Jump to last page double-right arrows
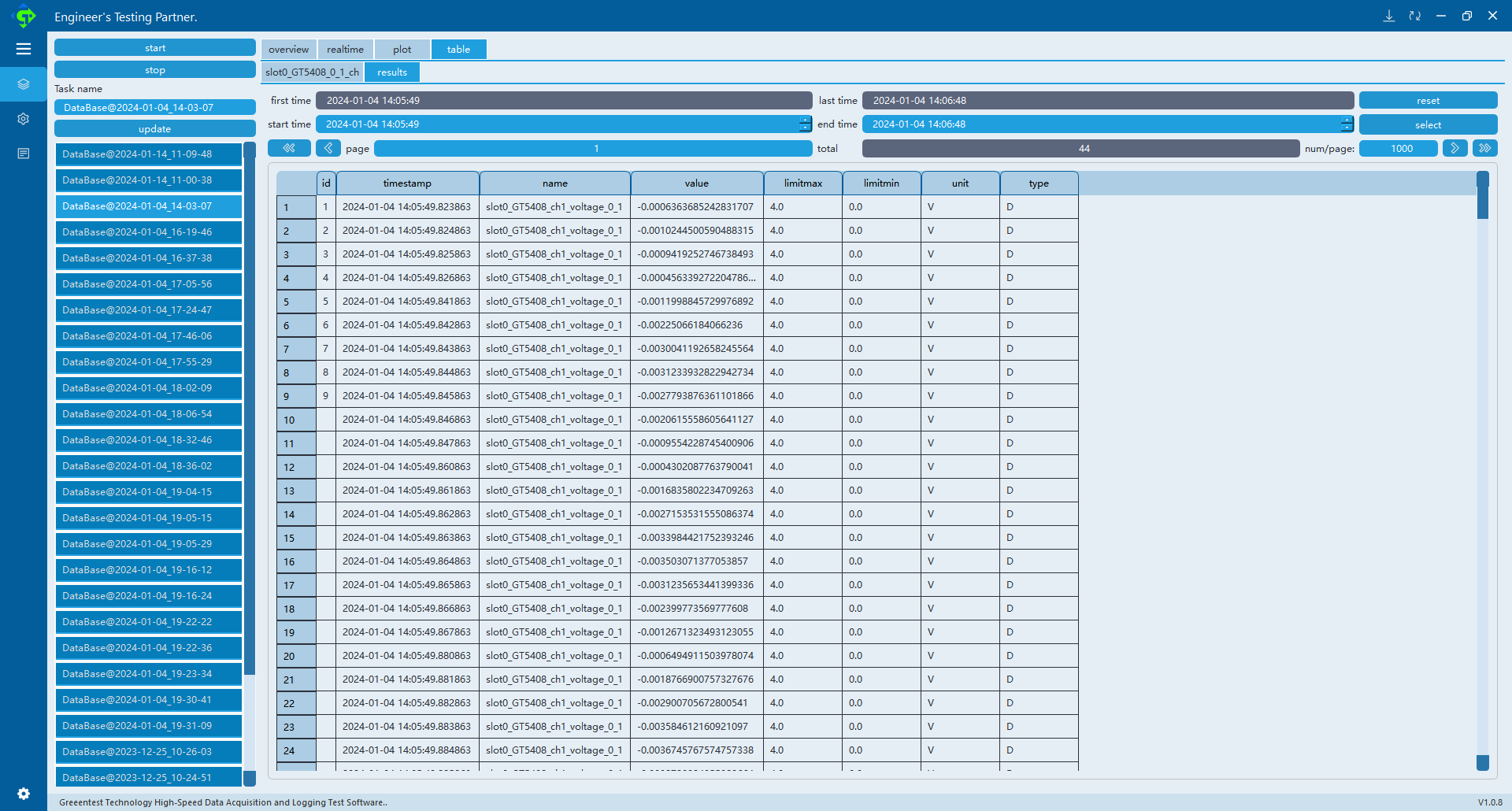1512x811 pixels. click(x=1485, y=148)
